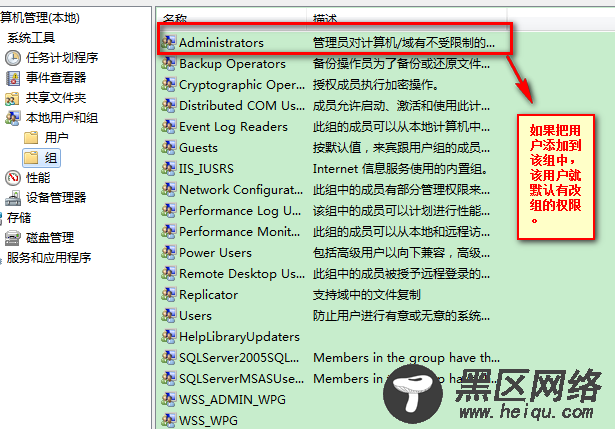Click the Users group icon in the list
This screenshot has height=429, width=615.
click(x=169, y=315)
